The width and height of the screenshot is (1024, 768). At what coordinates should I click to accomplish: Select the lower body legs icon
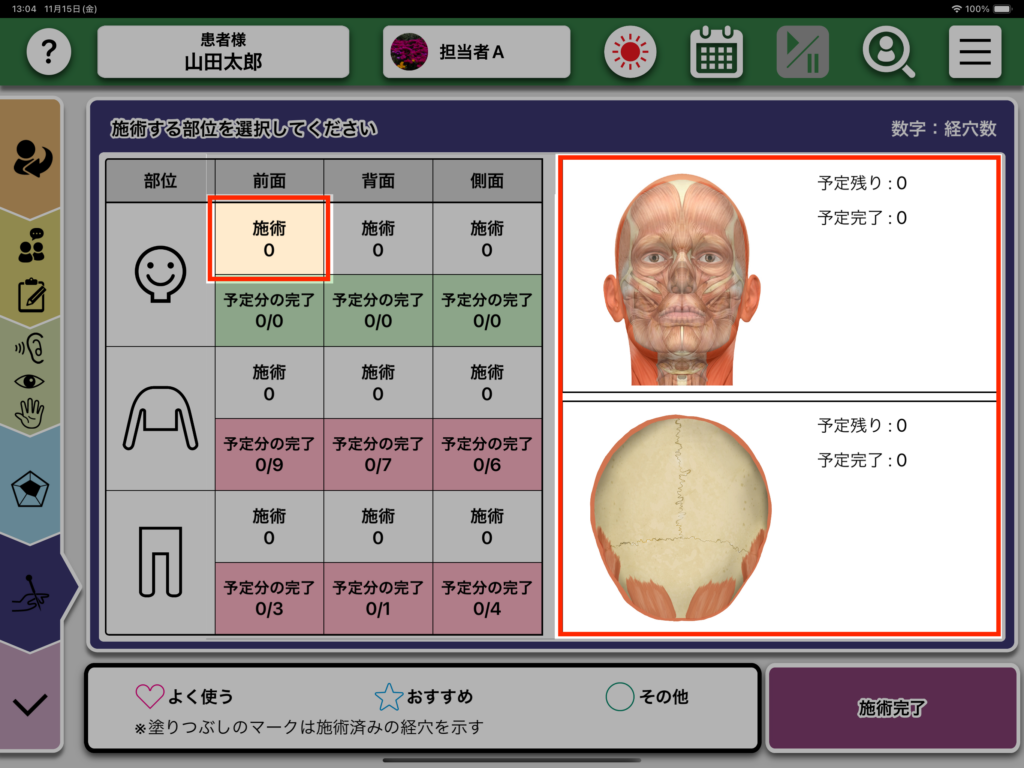tap(160, 562)
